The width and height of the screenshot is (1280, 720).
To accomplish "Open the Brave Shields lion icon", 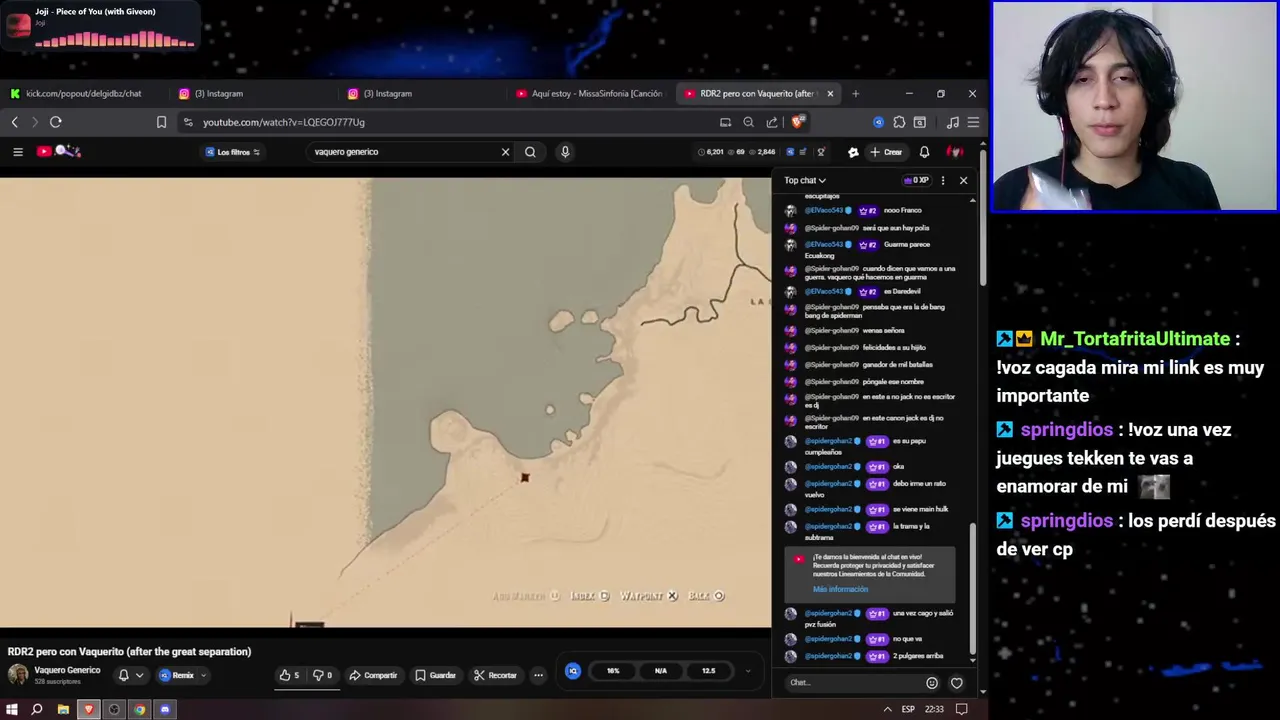I will 798,122.
